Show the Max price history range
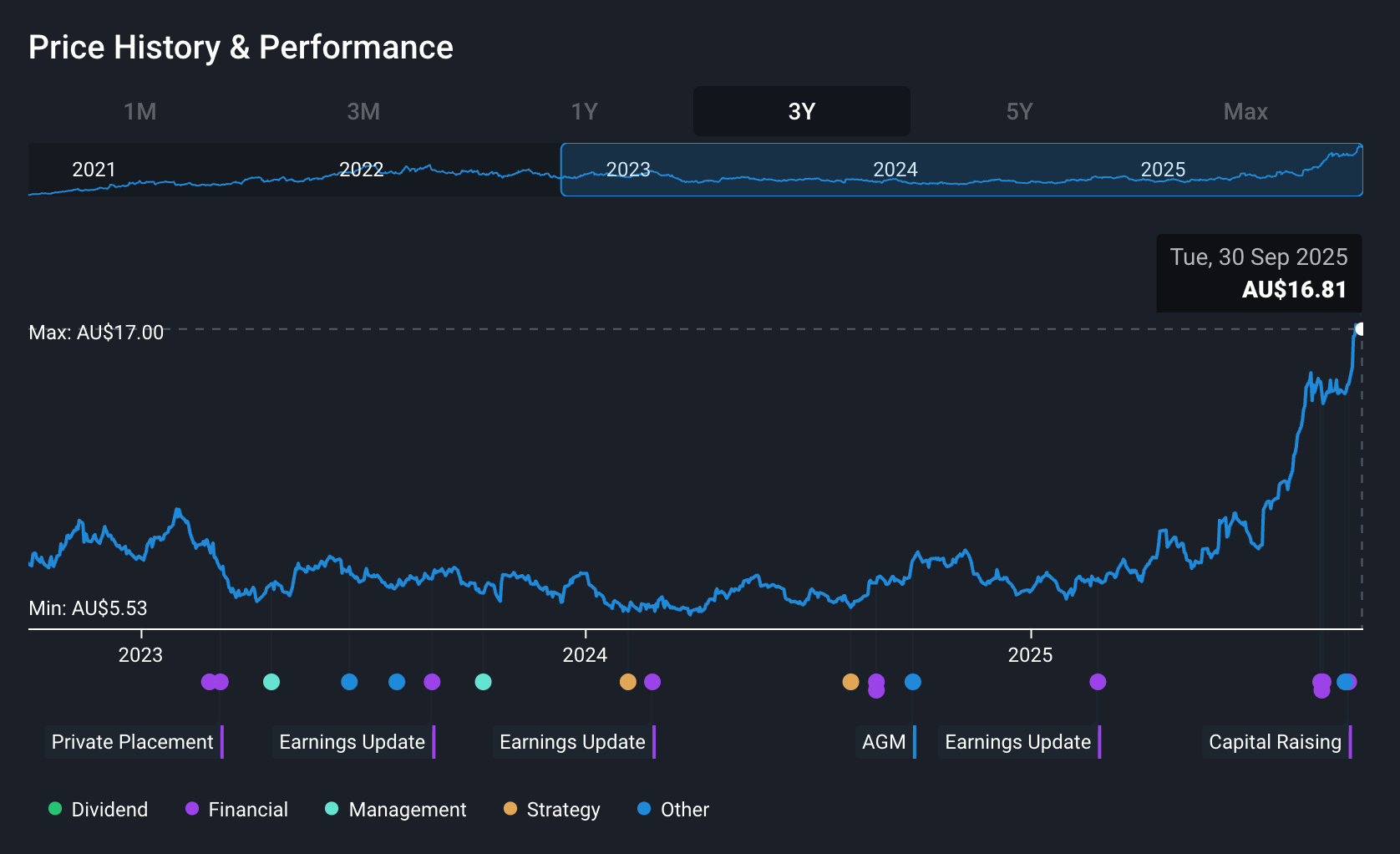 (1245, 111)
